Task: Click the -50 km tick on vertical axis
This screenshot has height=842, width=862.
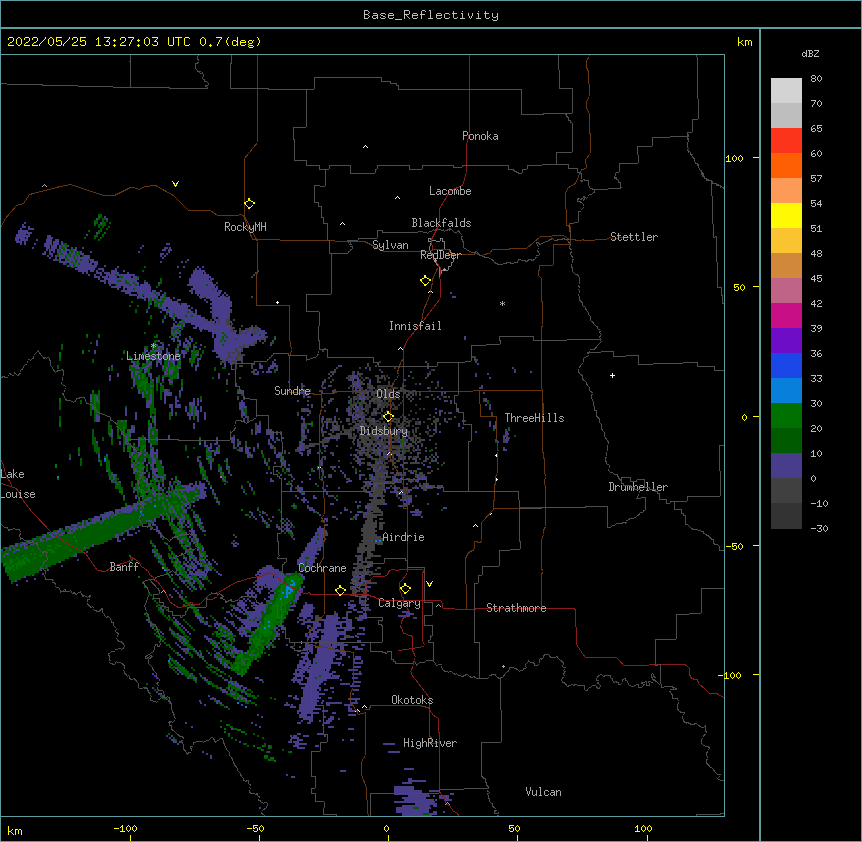Action: [x=734, y=546]
